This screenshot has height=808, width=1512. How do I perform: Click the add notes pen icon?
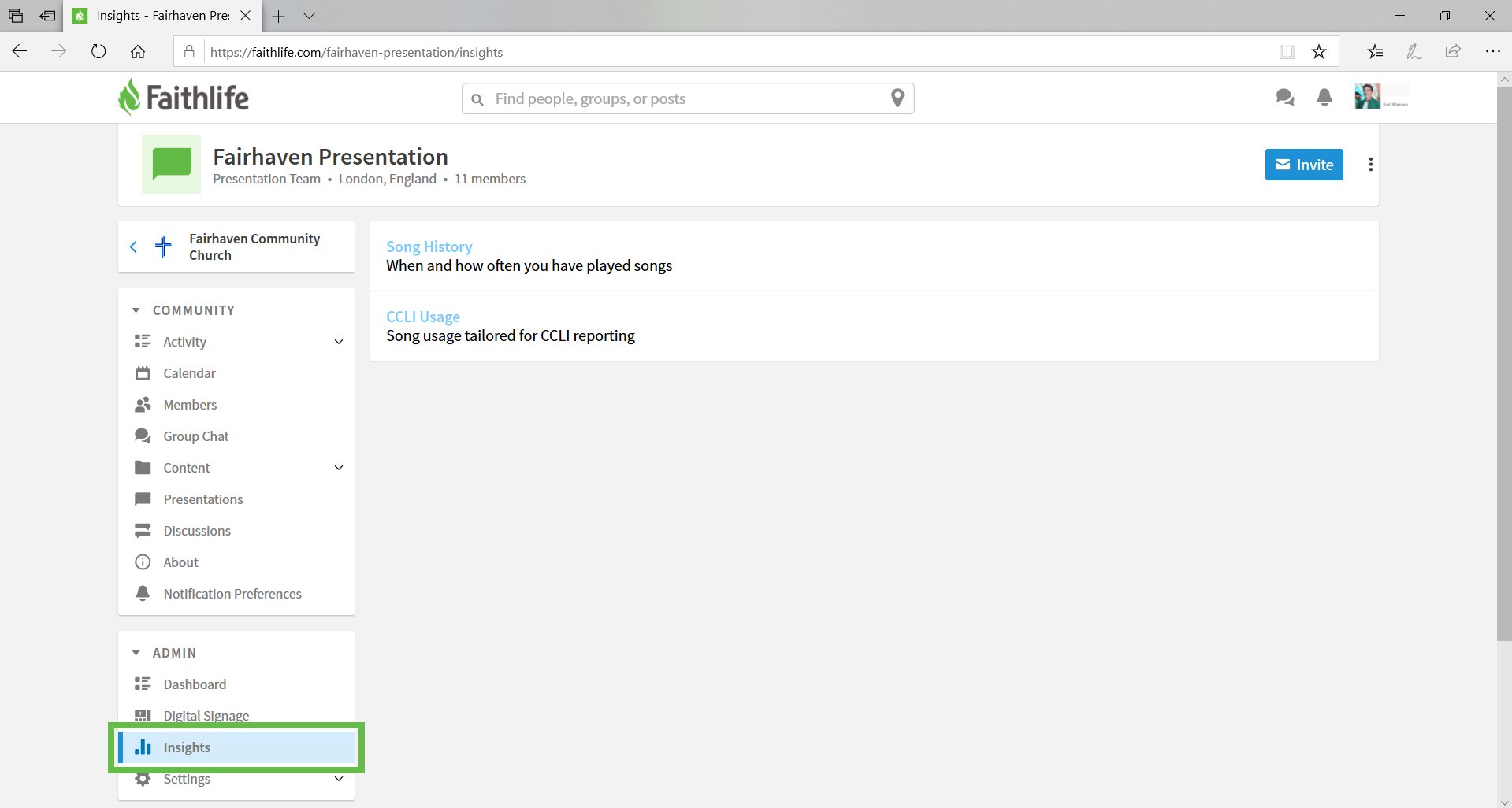[1414, 51]
